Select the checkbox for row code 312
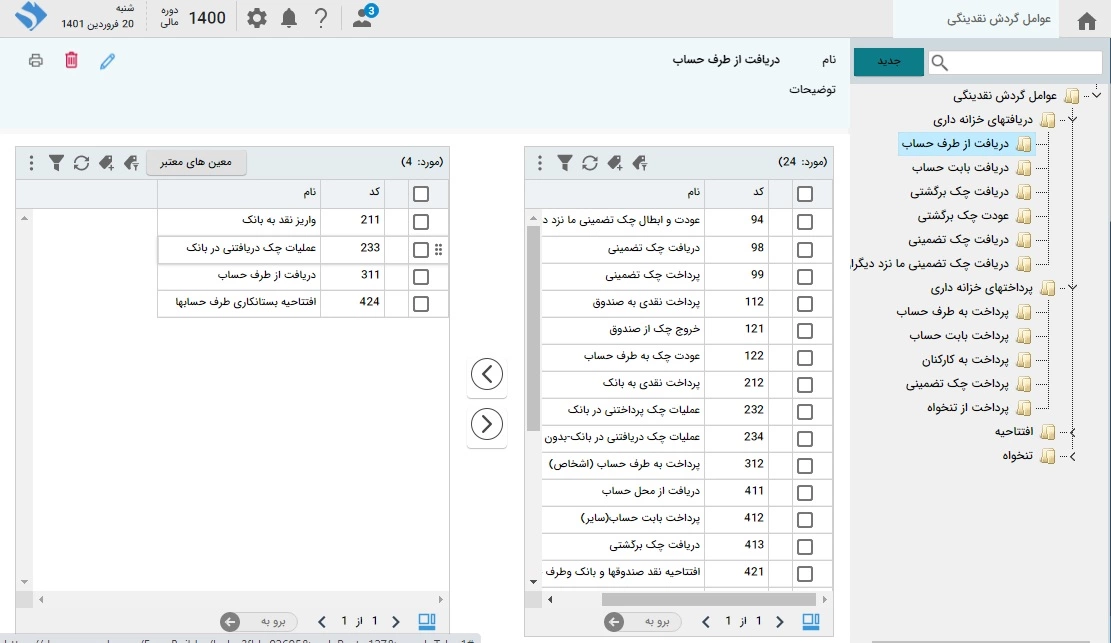 (805, 465)
